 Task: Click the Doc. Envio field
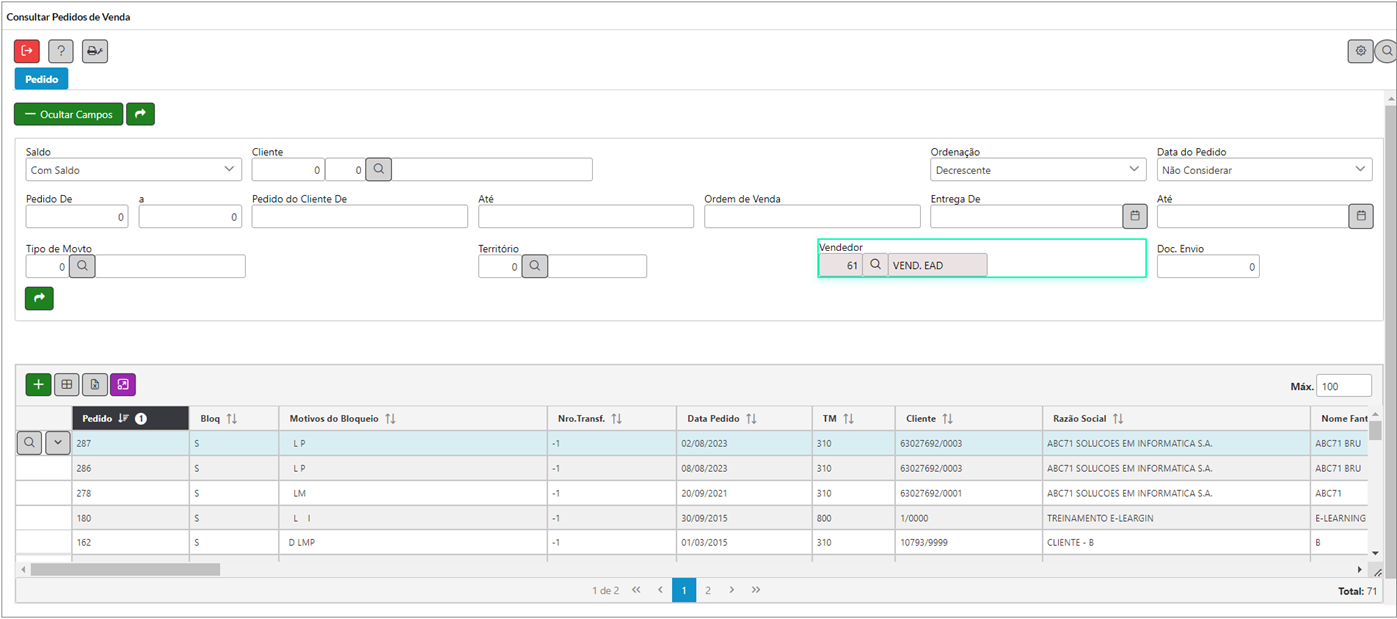[x=1208, y=266]
